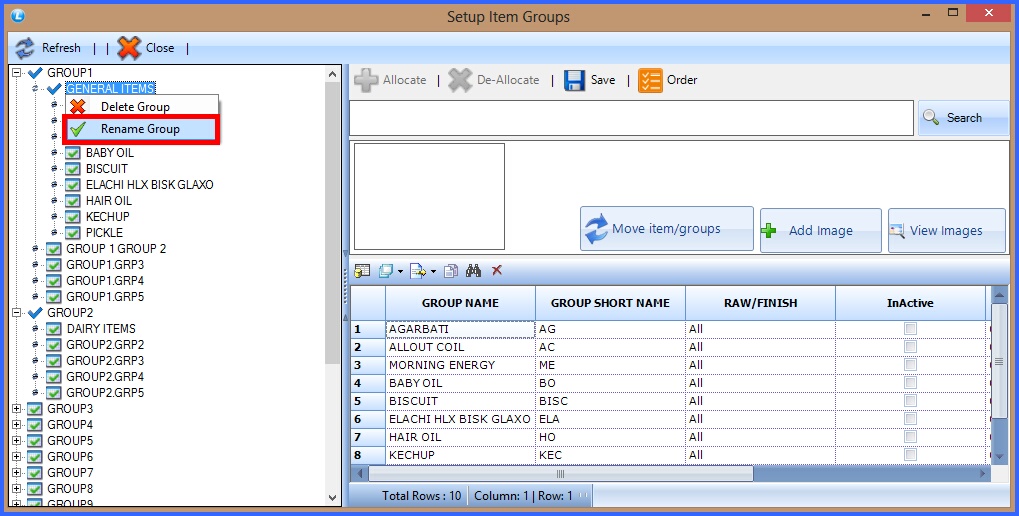This screenshot has width=1019, height=516.
Task: Select Delete Group in the context menu
Action: click(x=135, y=107)
